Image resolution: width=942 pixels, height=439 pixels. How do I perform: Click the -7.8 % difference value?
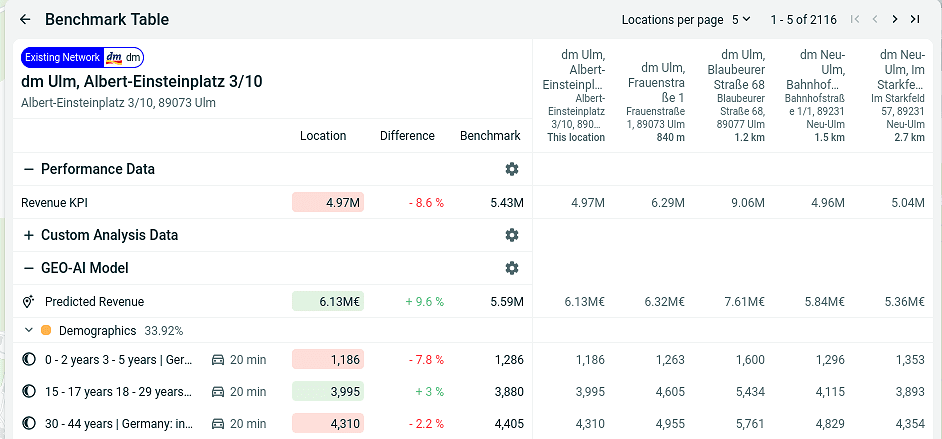point(427,360)
